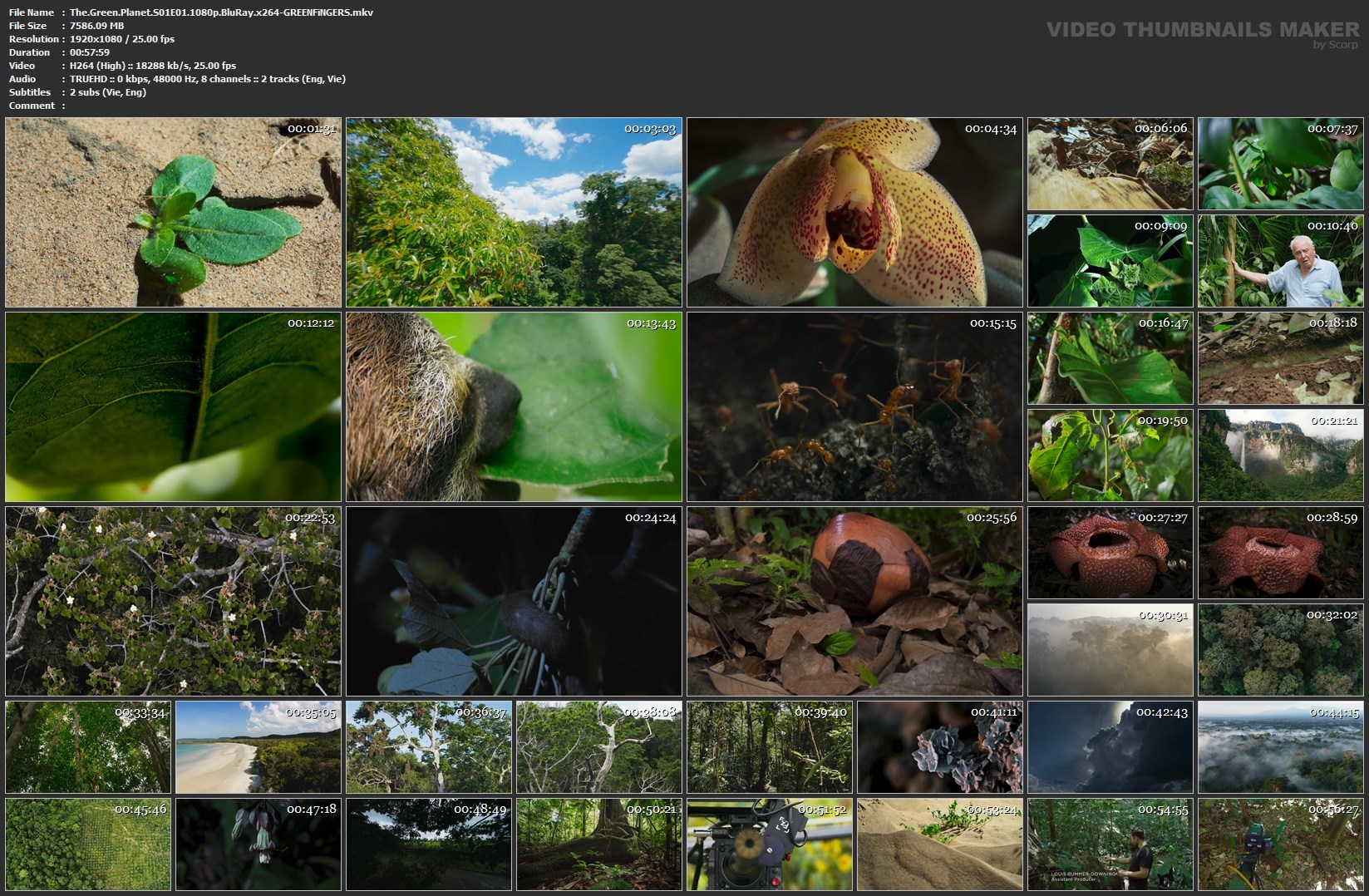This screenshot has width=1369, height=896.
Task: Open the plantation aerial thumbnail at 00:45:46
Action: tap(88, 844)
